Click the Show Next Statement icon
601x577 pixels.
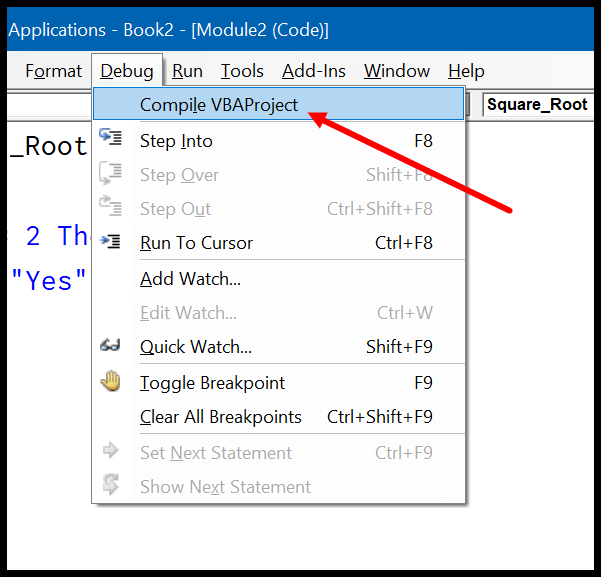(x=111, y=486)
